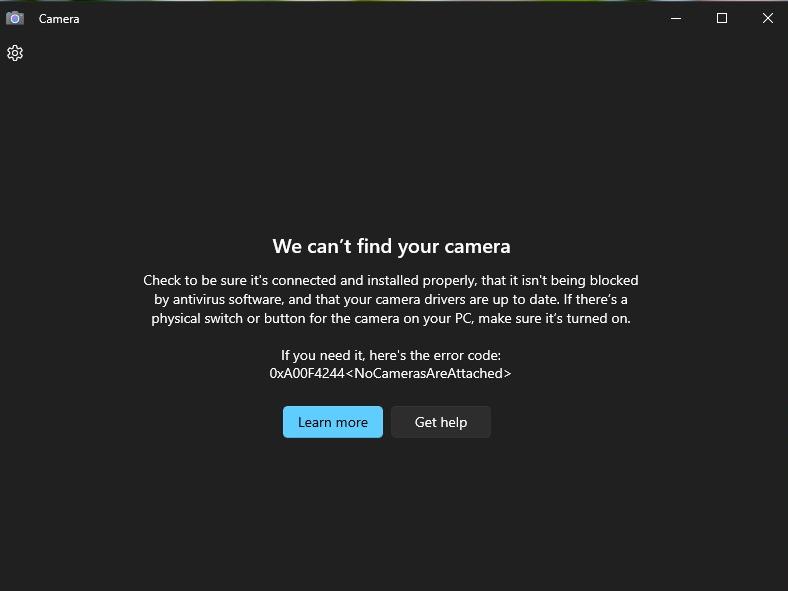Click the NoCamerasAreAttached error label

[x=429, y=373]
